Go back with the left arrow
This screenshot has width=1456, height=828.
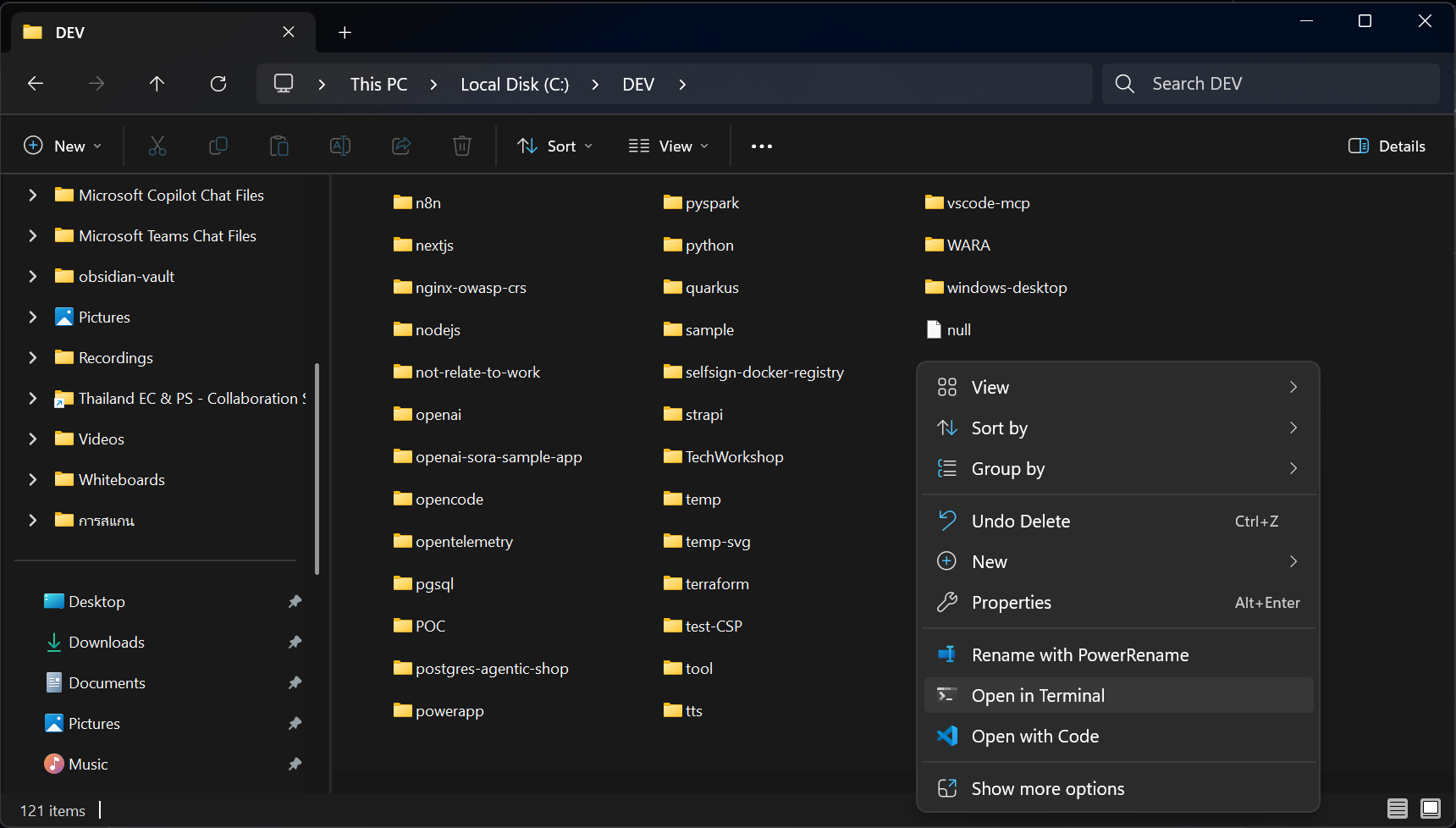coord(36,83)
